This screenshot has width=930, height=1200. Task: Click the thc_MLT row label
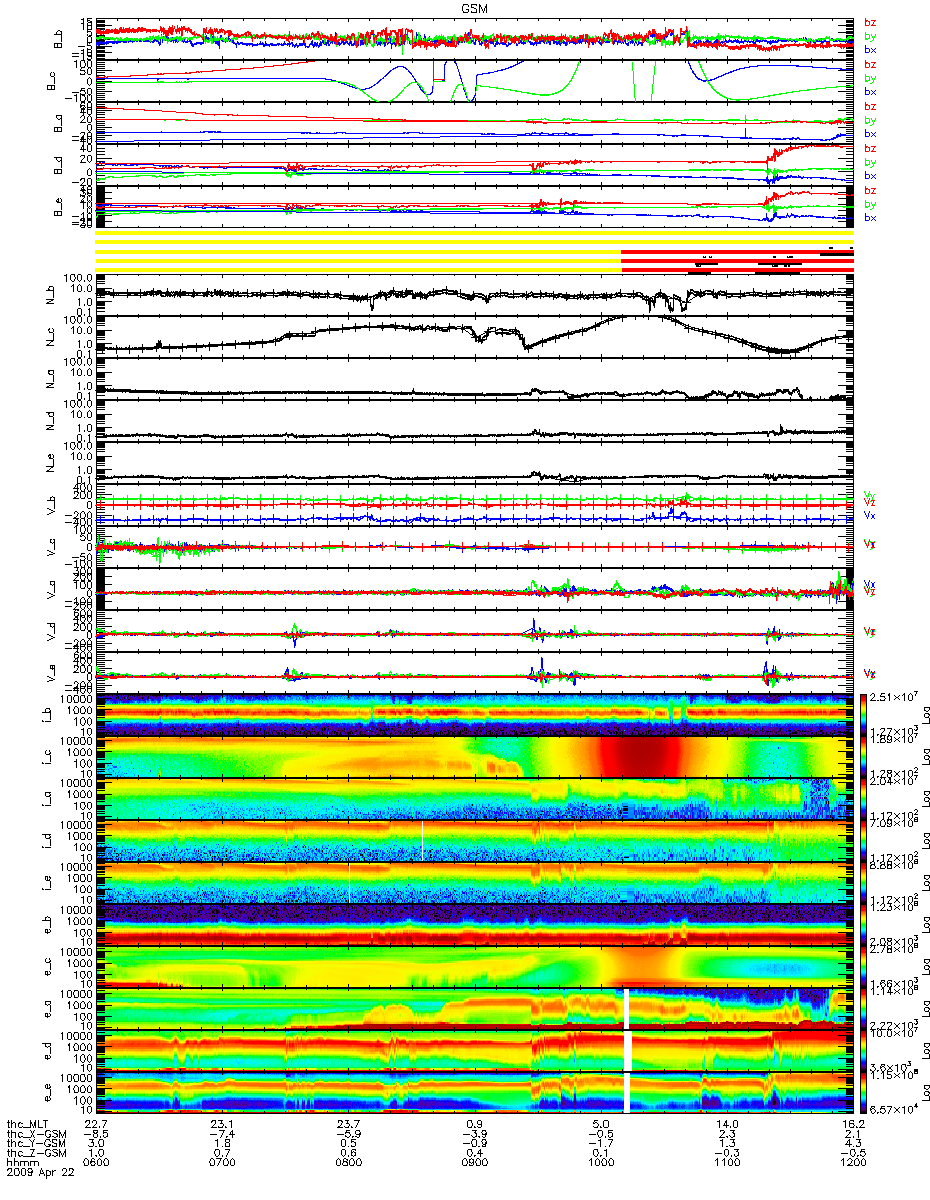pos(27,1124)
